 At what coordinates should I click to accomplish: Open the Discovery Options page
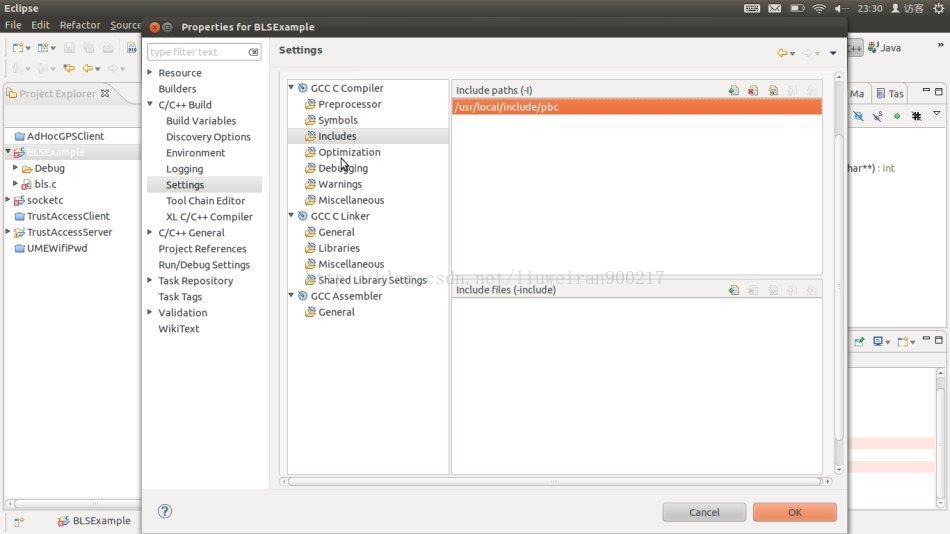[208, 137]
